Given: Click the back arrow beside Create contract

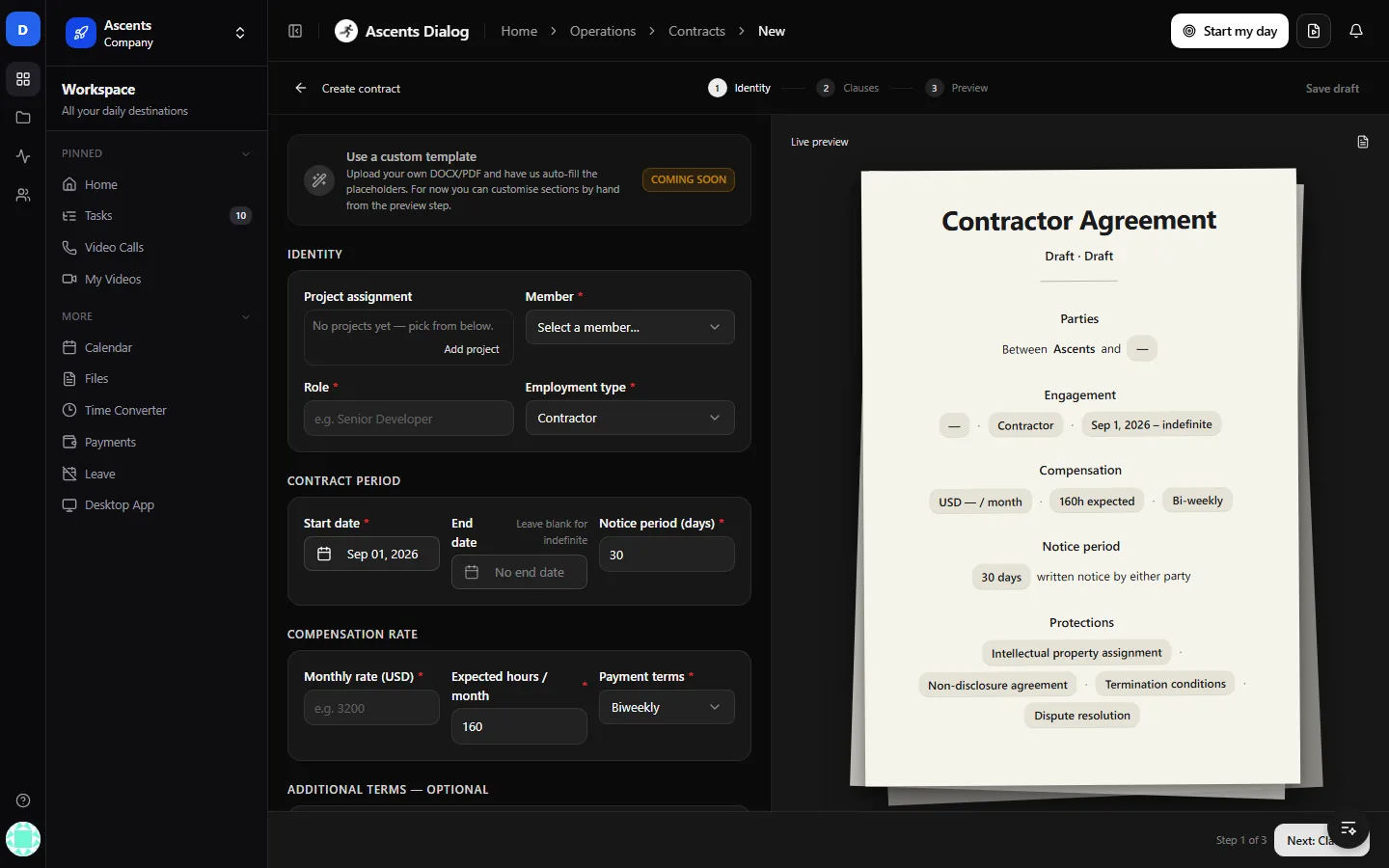Looking at the screenshot, I should point(301,88).
